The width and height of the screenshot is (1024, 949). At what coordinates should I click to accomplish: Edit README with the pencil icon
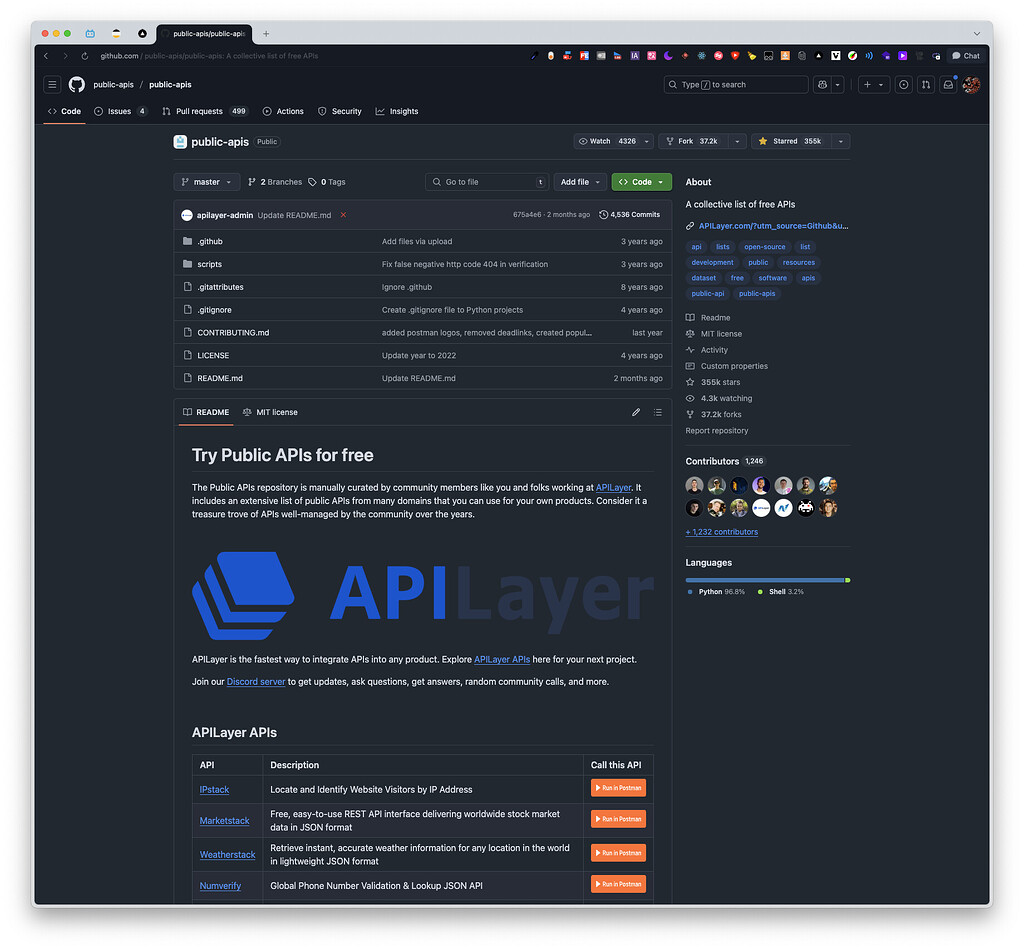click(x=635, y=412)
